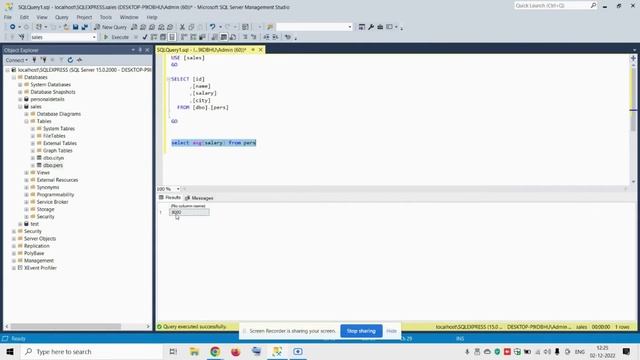640x360 pixels.
Task: Open File Explorer from the taskbar
Action: pos(194,351)
